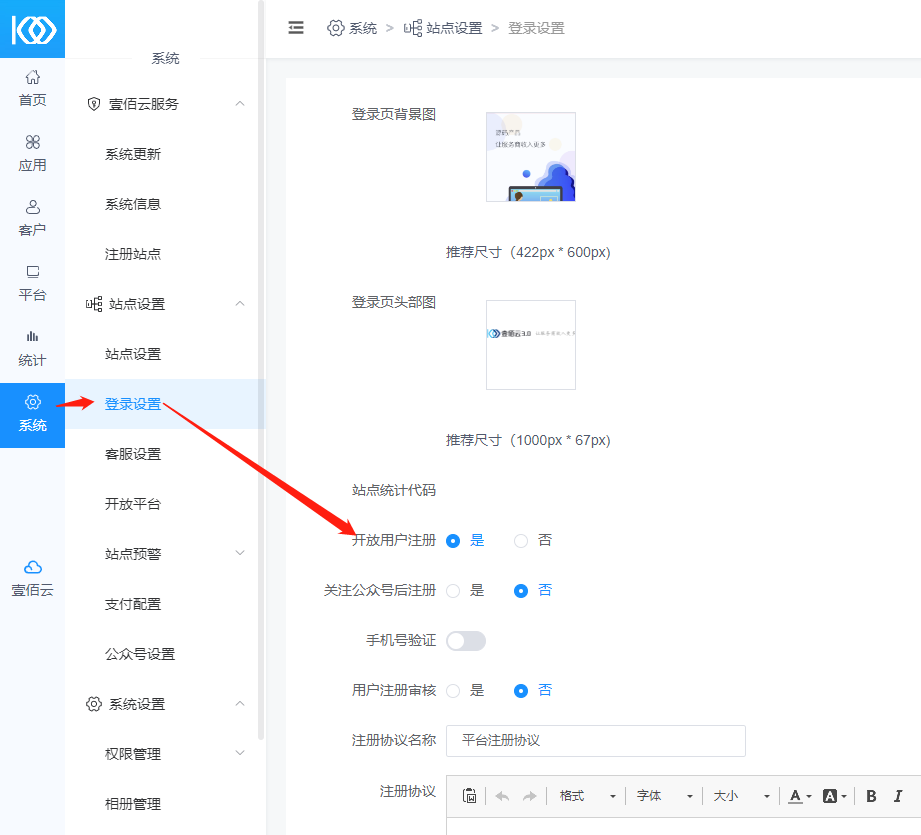This screenshot has width=921, height=835.
Task: Click the redo arrow in the editor toolbar
Action: point(530,796)
